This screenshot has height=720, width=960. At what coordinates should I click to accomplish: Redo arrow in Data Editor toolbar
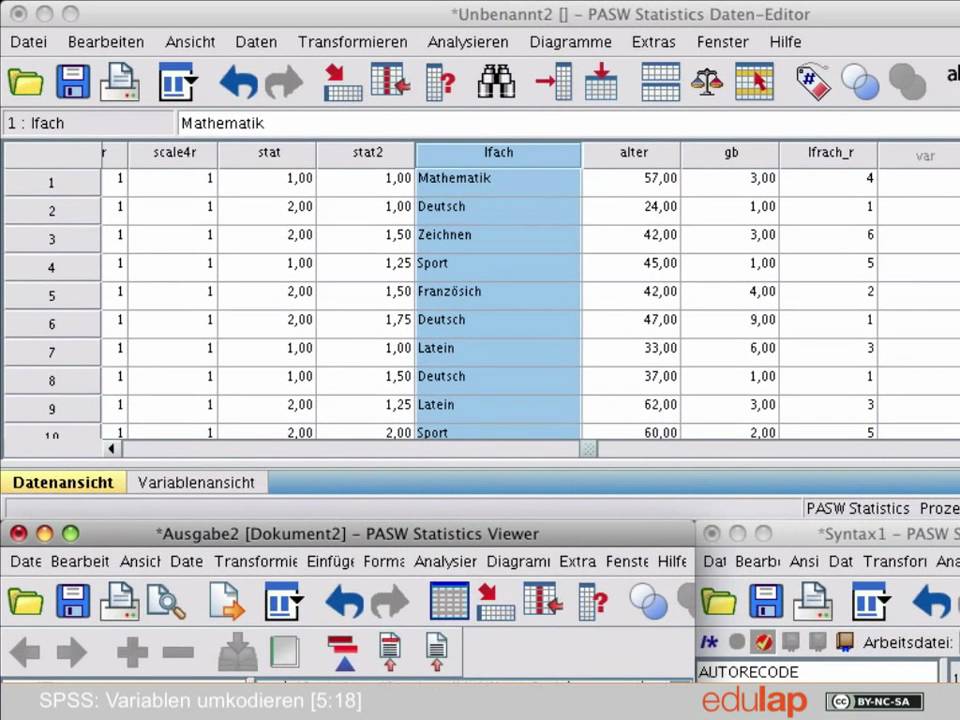[284, 82]
